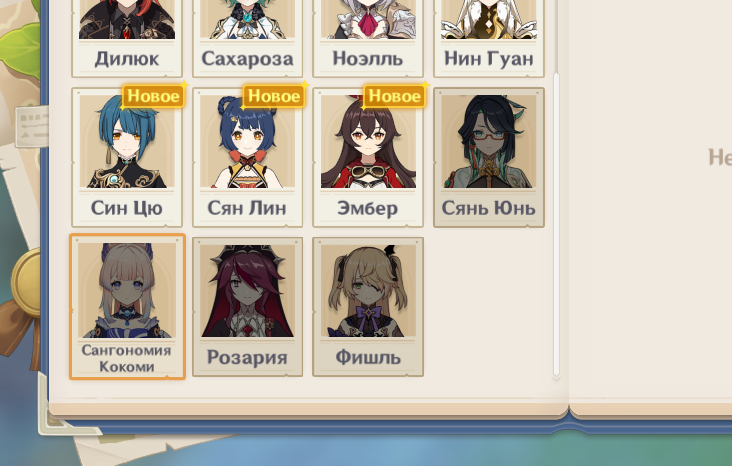Viewport: 732px width, 466px height.
Task: Click the paper note tab behind the book
Action: (32, 126)
